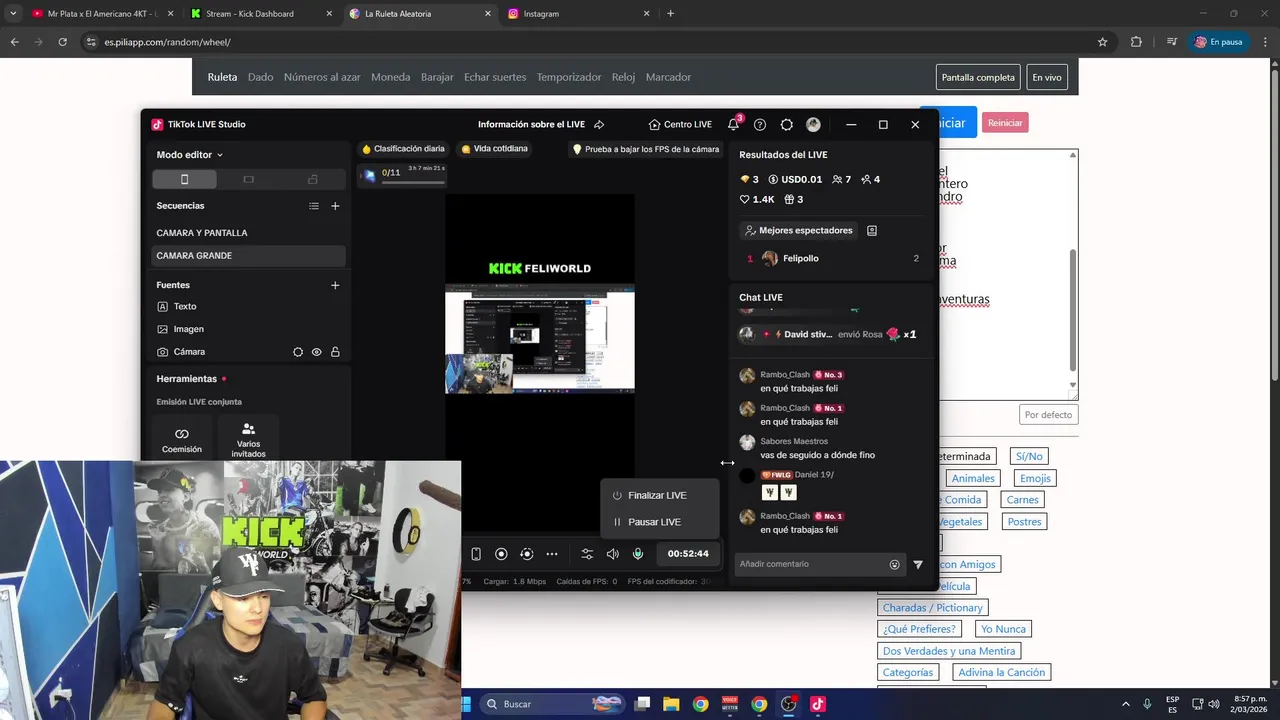Open more options ellipsis in toolbar
This screenshot has width=1280, height=720.
tap(552, 554)
